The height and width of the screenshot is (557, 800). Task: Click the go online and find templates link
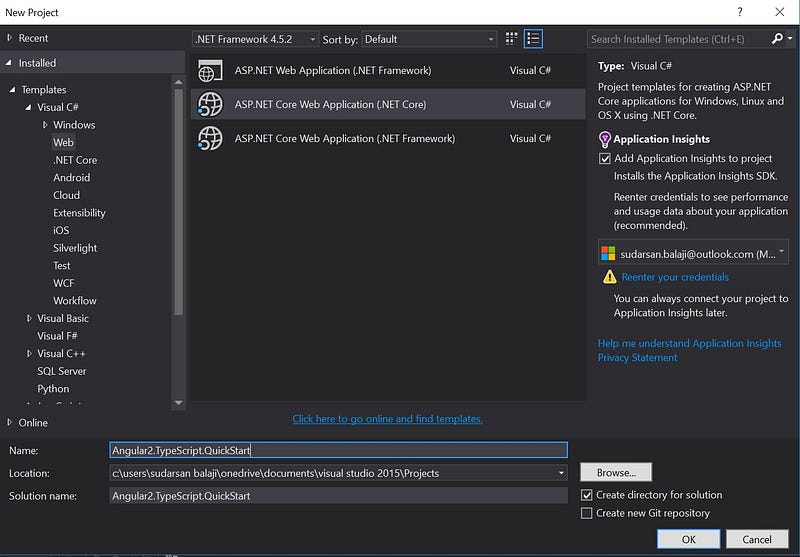click(x=387, y=419)
